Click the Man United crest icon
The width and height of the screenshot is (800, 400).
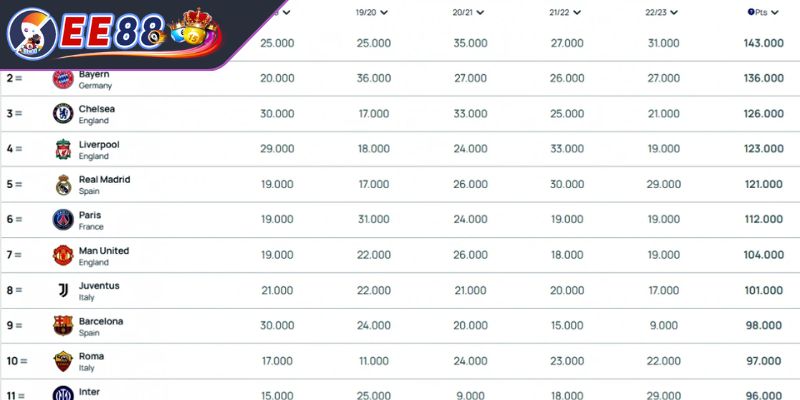[x=63, y=255]
